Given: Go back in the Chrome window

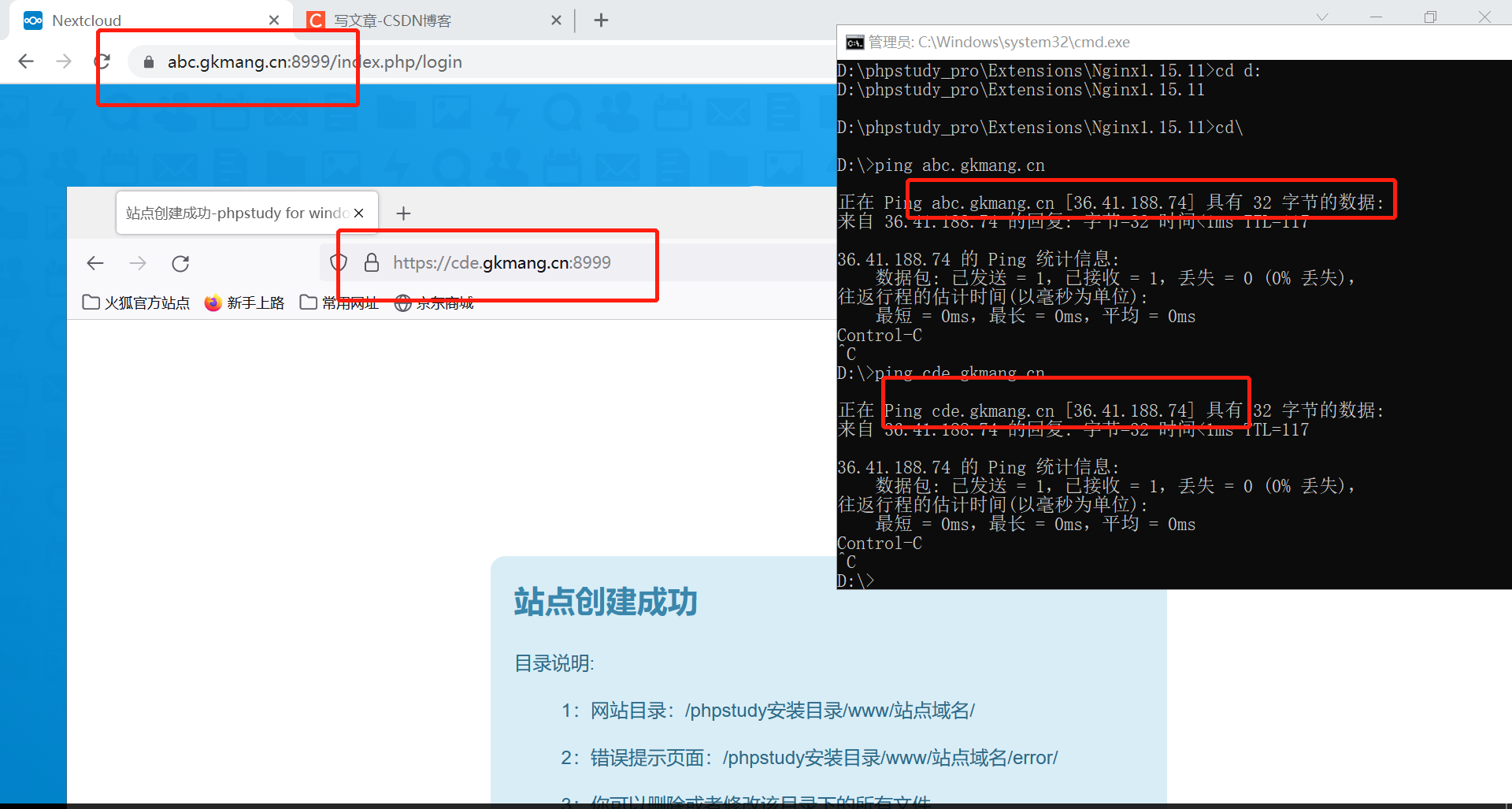Looking at the screenshot, I should click(26, 61).
